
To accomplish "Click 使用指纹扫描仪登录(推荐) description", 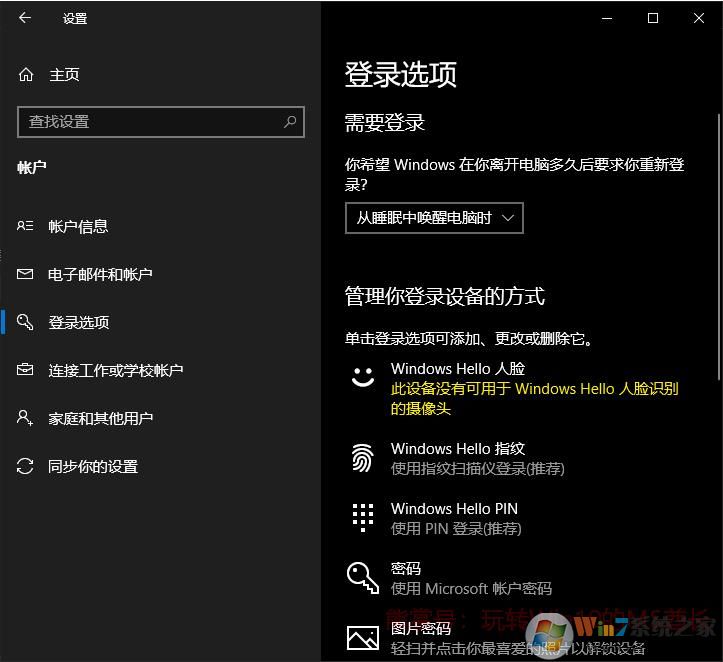I will (478, 468).
